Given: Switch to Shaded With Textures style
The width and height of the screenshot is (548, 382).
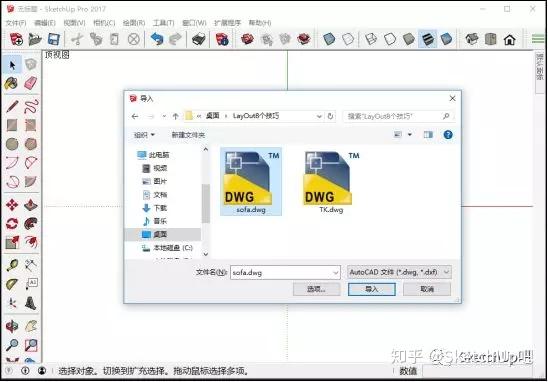Looking at the screenshot, I should [427, 39].
